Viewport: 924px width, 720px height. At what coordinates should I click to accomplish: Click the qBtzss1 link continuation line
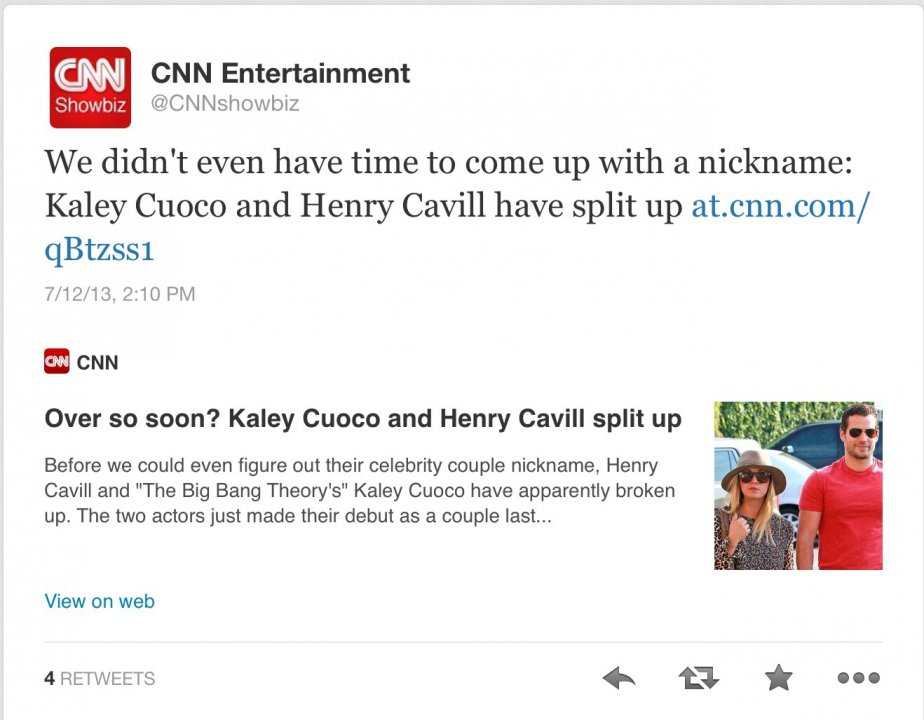[99, 250]
